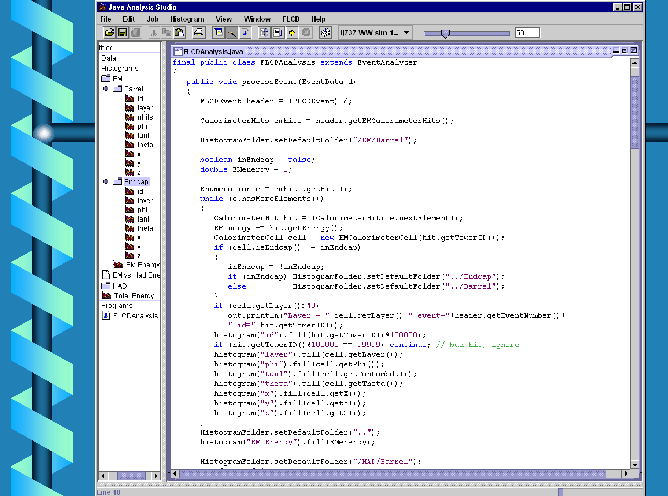Click the Paste clipboard toolbar icon

[177, 33]
